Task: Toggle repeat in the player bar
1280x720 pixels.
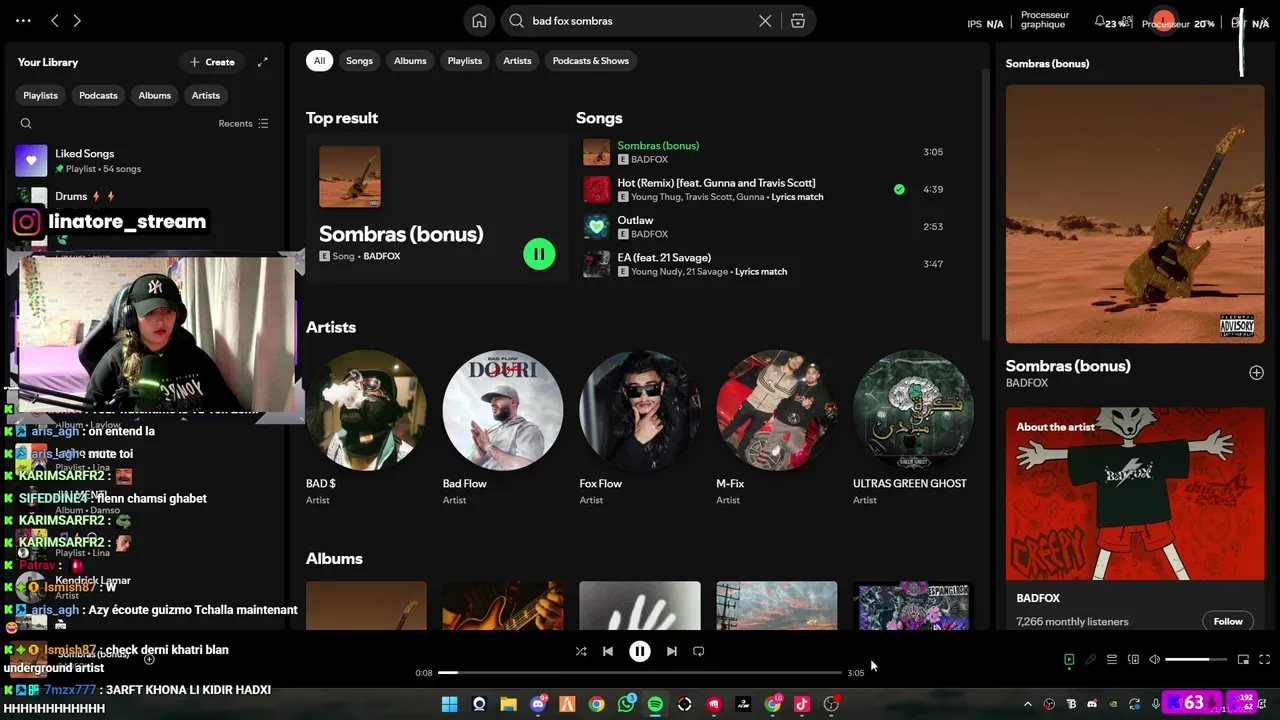Action: [x=699, y=651]
